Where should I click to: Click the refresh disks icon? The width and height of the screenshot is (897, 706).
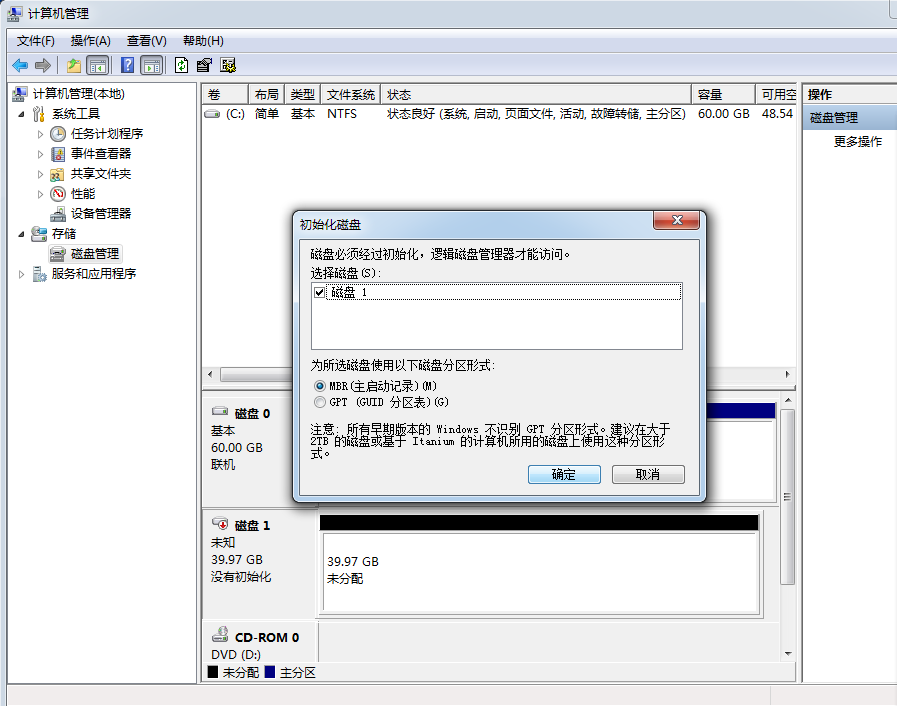click(181, 65)
